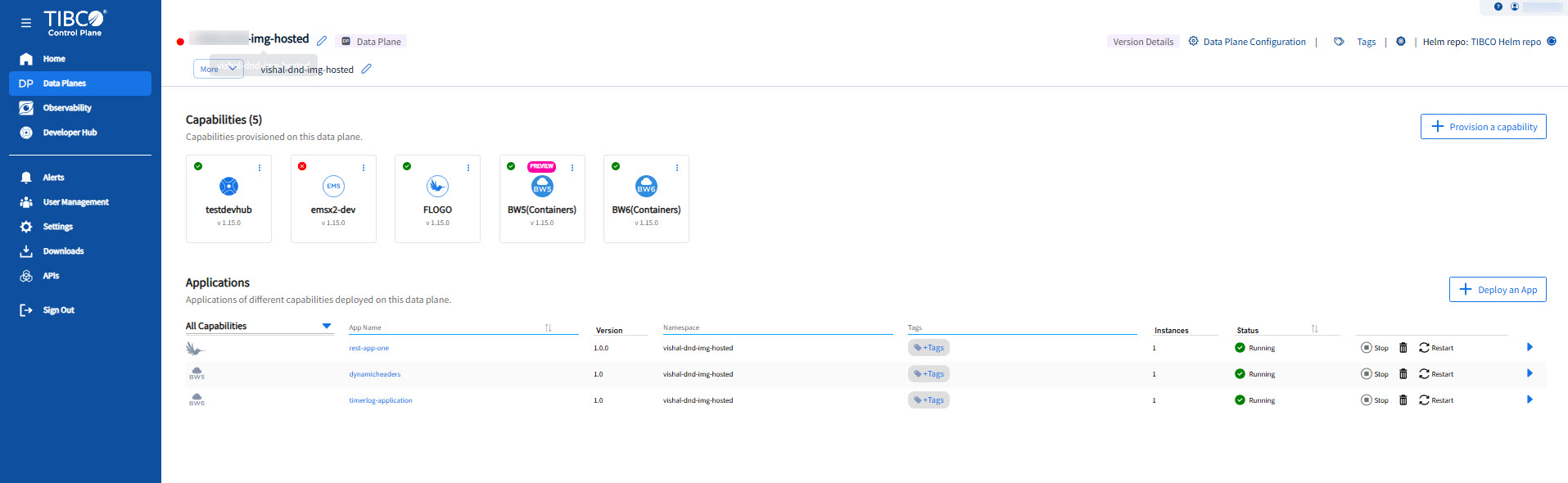Filter by Tags input field
Image resolution: width=1568 pixels, height=483 pixels.
[x=1022, y=327]
